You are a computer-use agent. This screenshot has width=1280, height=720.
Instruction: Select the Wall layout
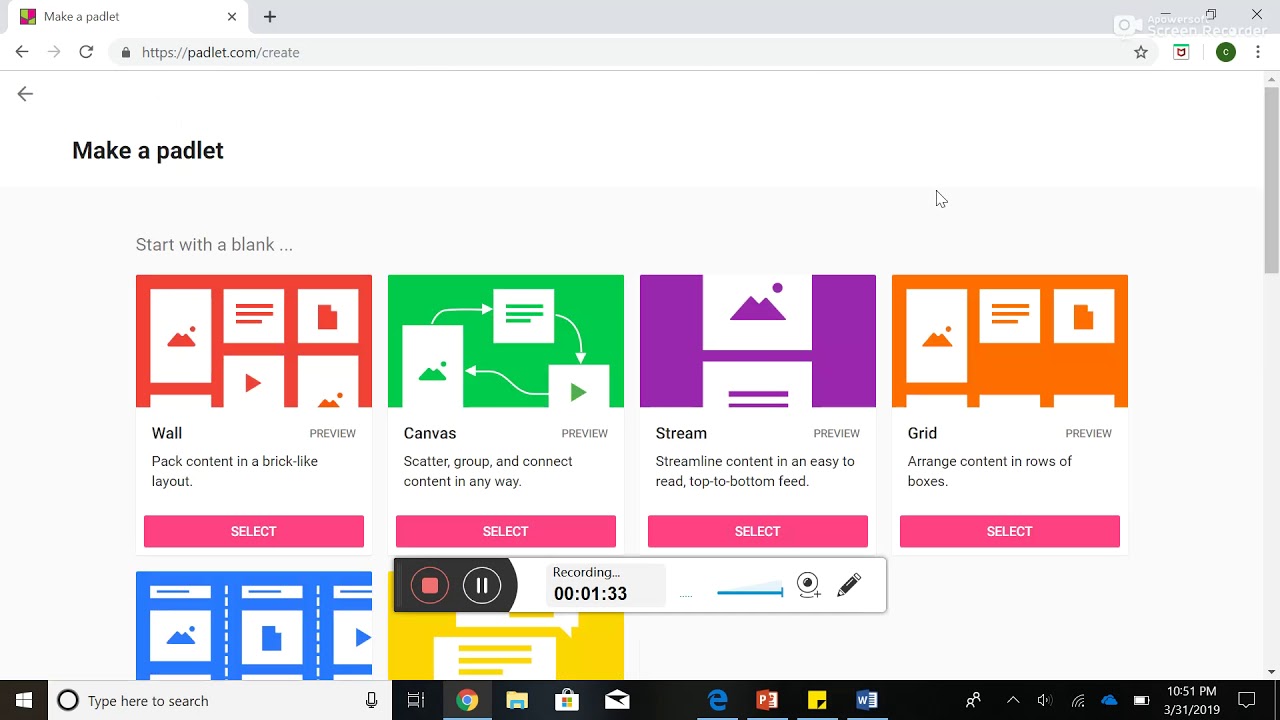click(x=254, y=531)
